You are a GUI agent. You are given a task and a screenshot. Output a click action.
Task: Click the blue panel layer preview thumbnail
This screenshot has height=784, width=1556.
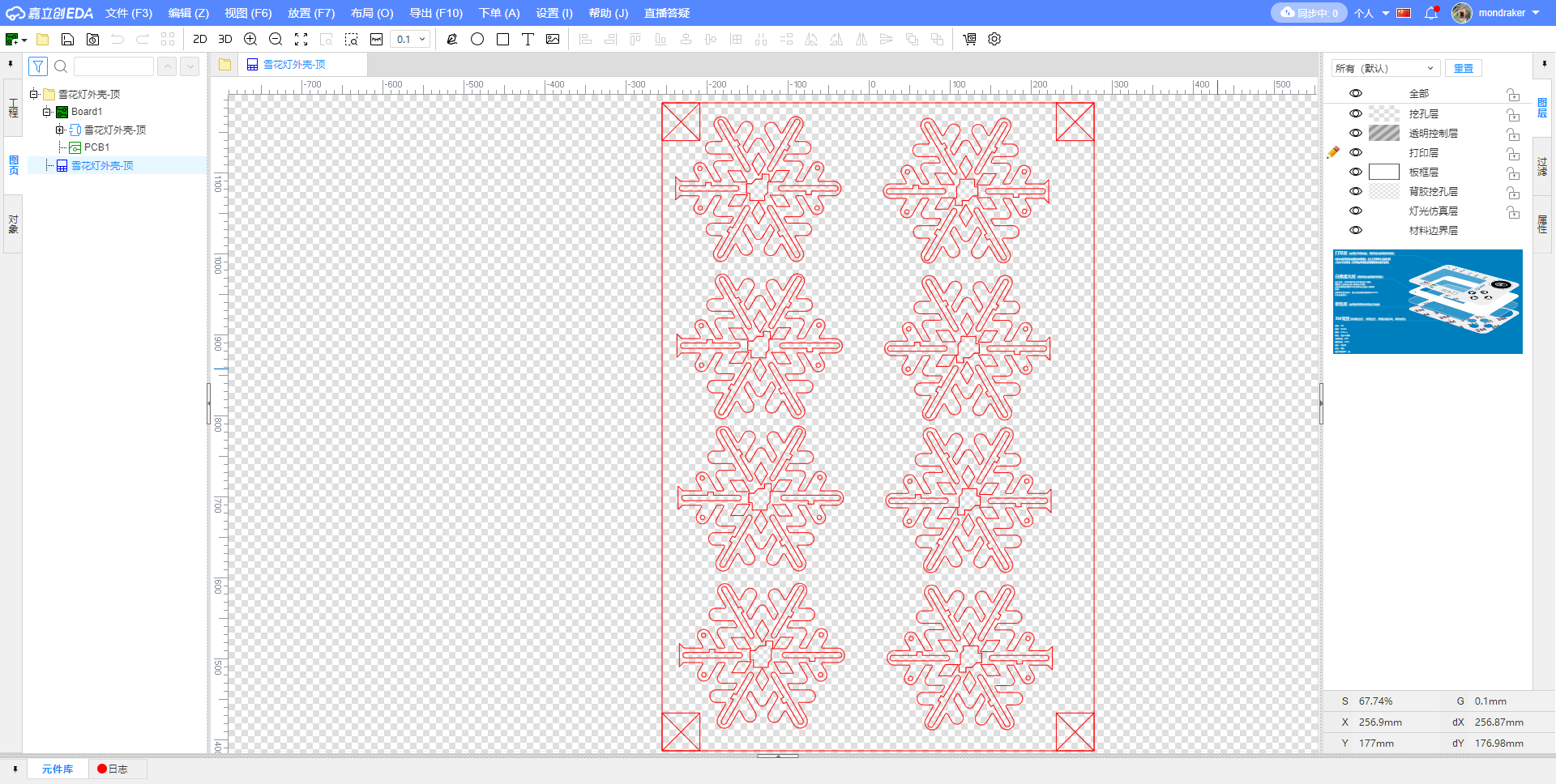point(1428,301)
